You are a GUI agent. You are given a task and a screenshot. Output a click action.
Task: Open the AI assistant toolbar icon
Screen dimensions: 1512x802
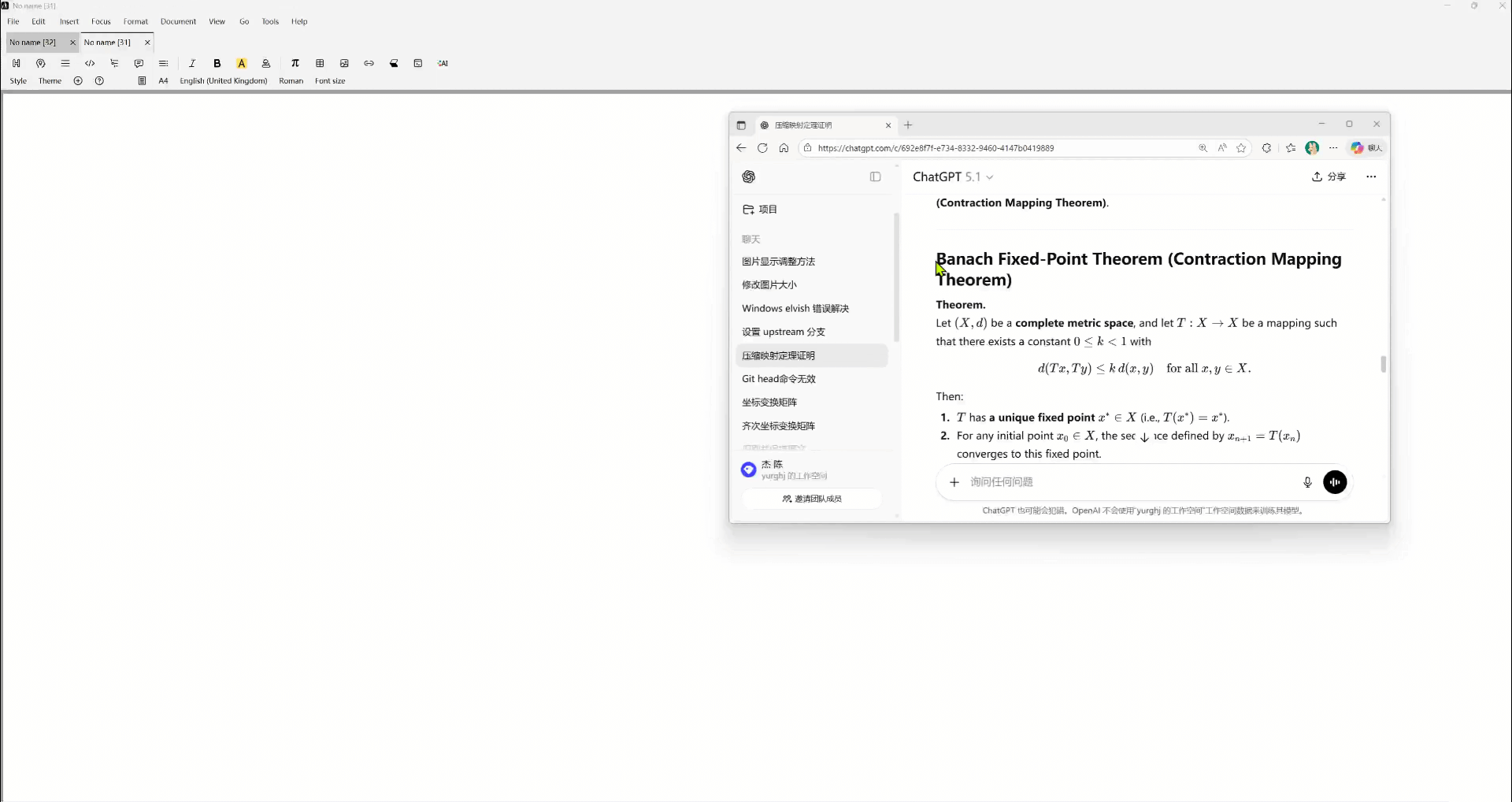click(443, 64)
